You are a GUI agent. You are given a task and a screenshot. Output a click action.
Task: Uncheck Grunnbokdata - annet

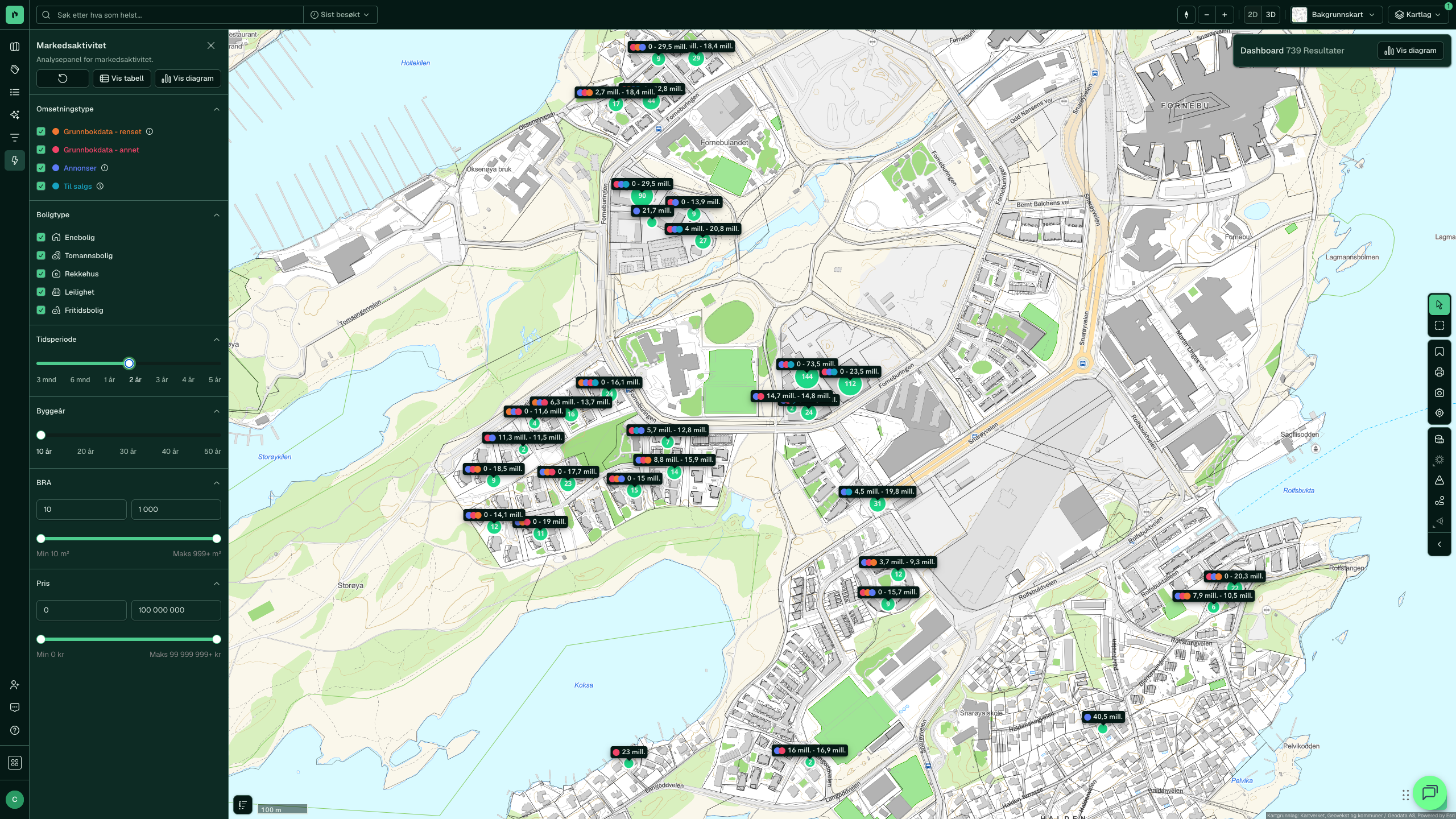(41, 150)
